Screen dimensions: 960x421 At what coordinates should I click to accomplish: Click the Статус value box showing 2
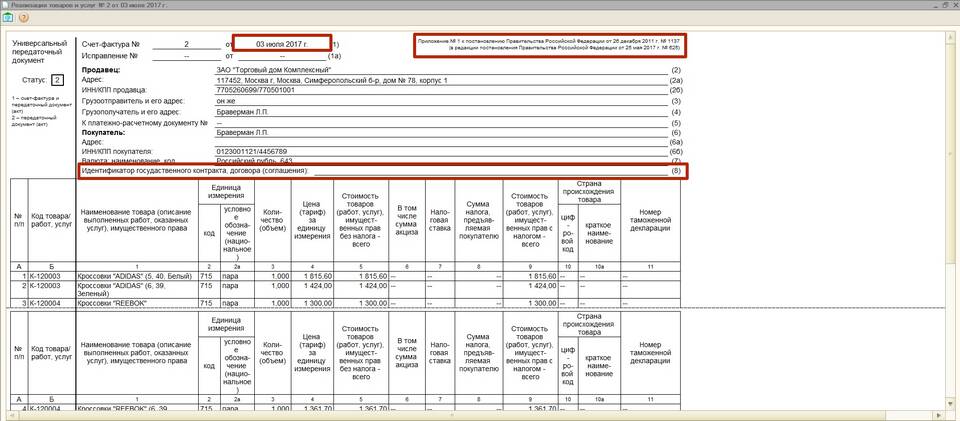(57, 79)
